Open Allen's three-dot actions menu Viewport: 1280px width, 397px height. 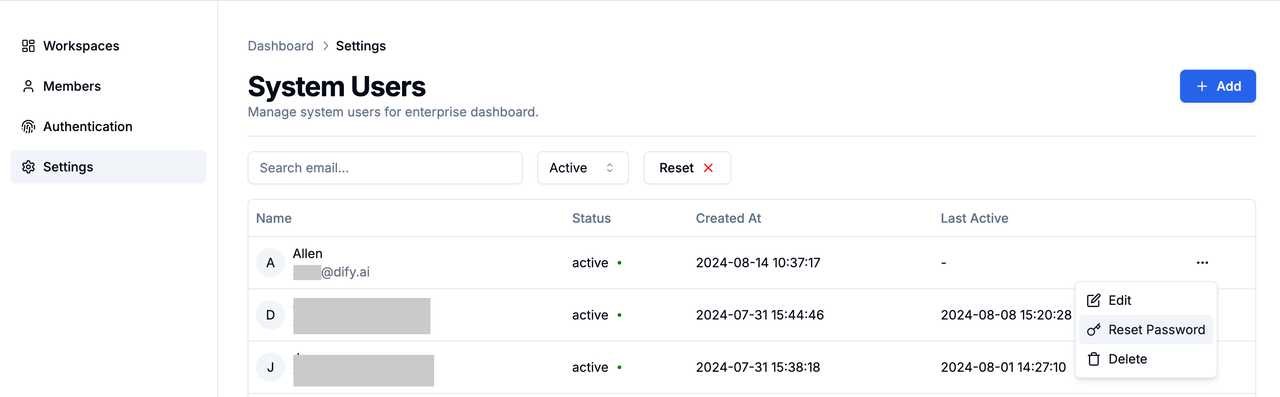(1202, 263)
